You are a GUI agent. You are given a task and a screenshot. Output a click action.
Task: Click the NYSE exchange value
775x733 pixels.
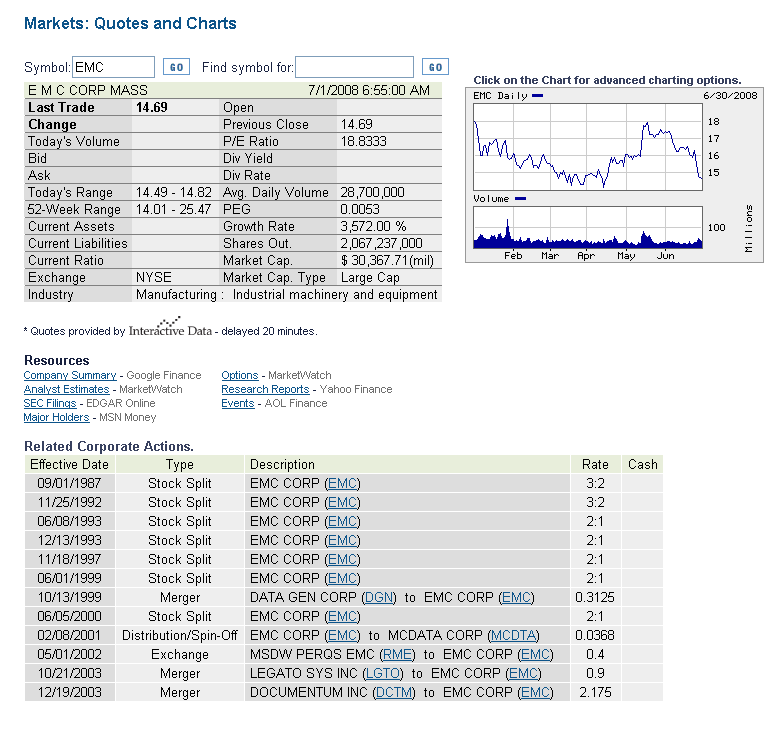154,277
